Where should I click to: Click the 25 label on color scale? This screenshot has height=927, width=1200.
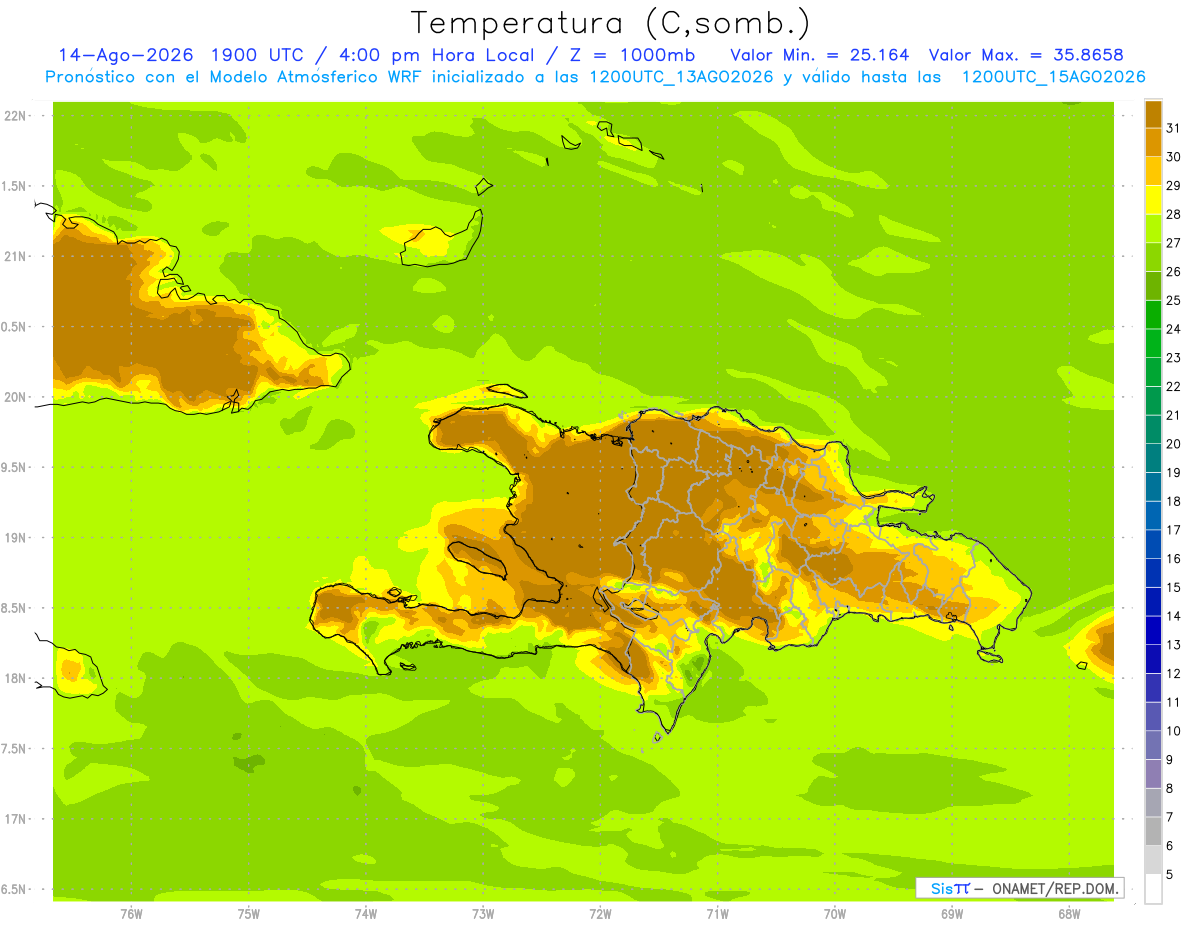click(x=1173, y=300)
